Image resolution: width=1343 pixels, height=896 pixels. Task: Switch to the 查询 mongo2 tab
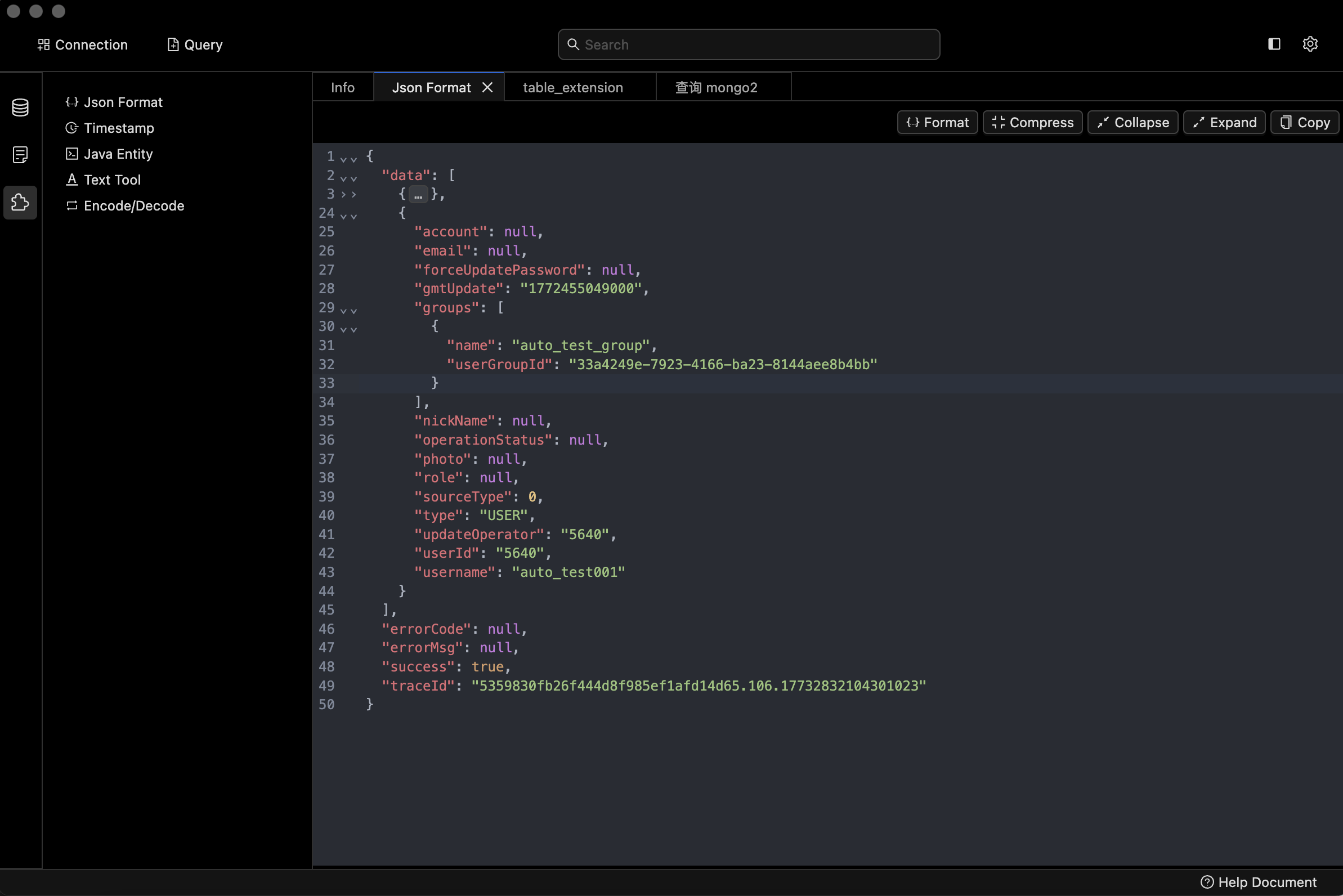coord(715,87)
